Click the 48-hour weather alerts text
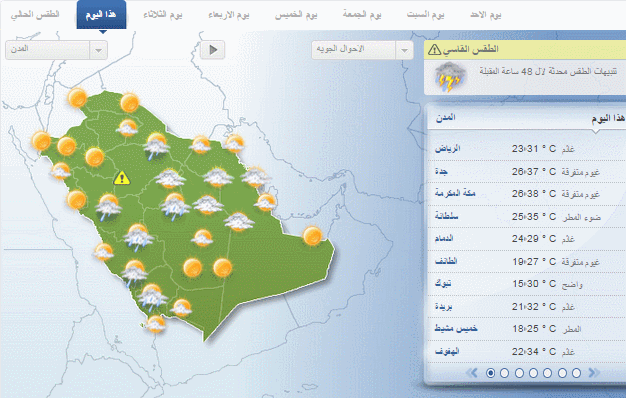The width and height of the screenshot is (626, 398). (548, 71)
